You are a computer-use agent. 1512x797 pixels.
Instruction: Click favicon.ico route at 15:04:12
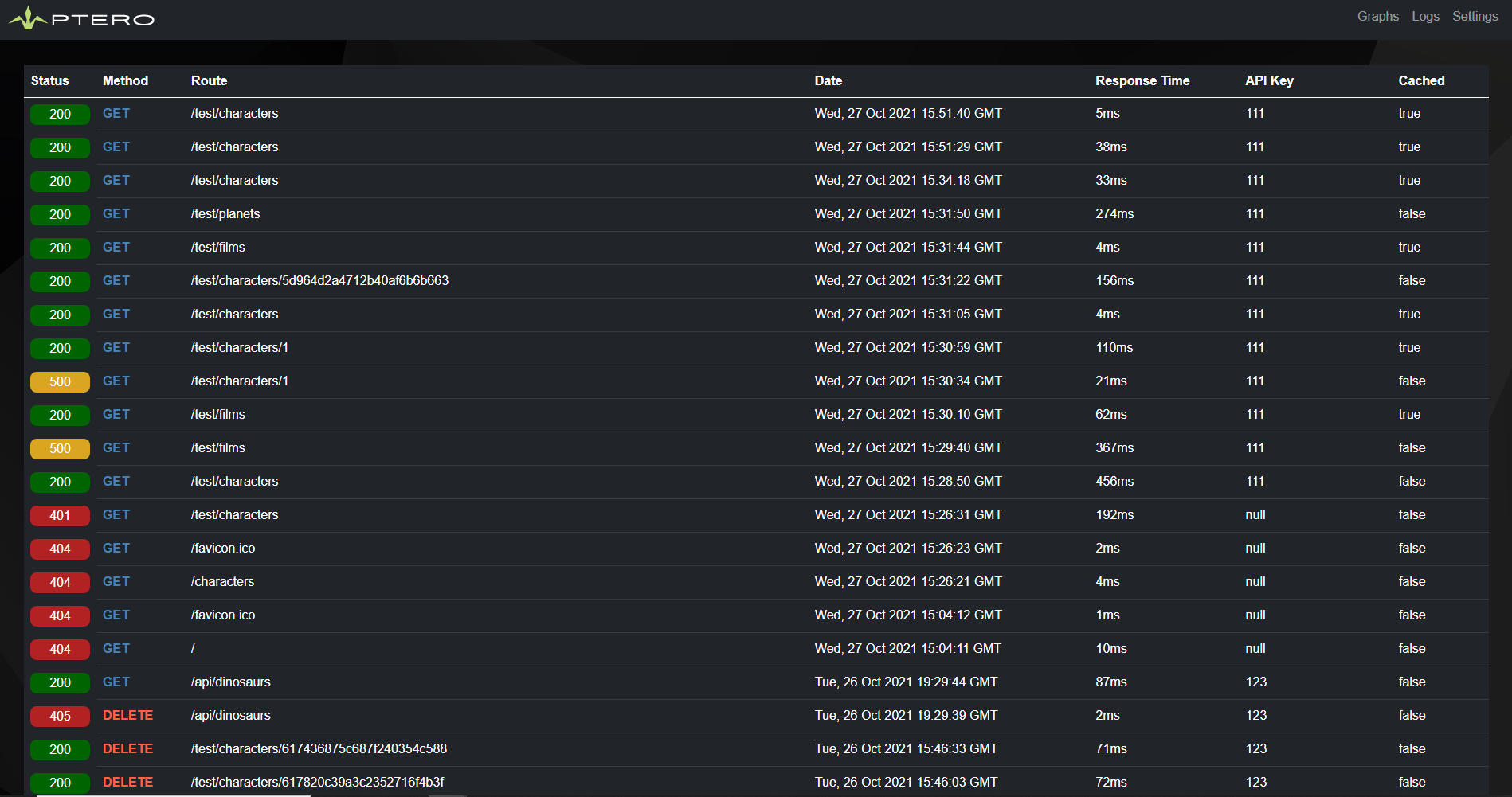[223, 615]
